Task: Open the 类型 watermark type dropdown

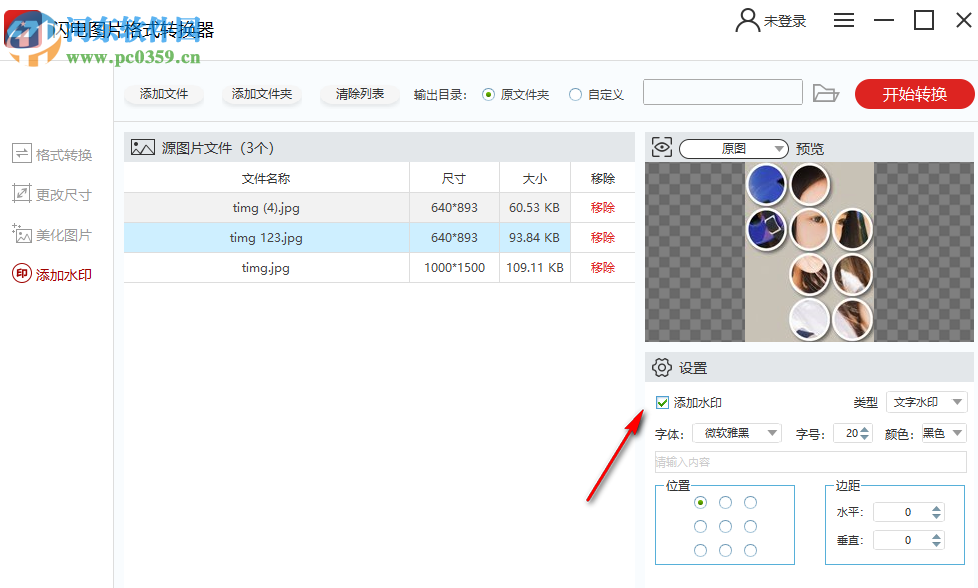Action: [926, 402]
